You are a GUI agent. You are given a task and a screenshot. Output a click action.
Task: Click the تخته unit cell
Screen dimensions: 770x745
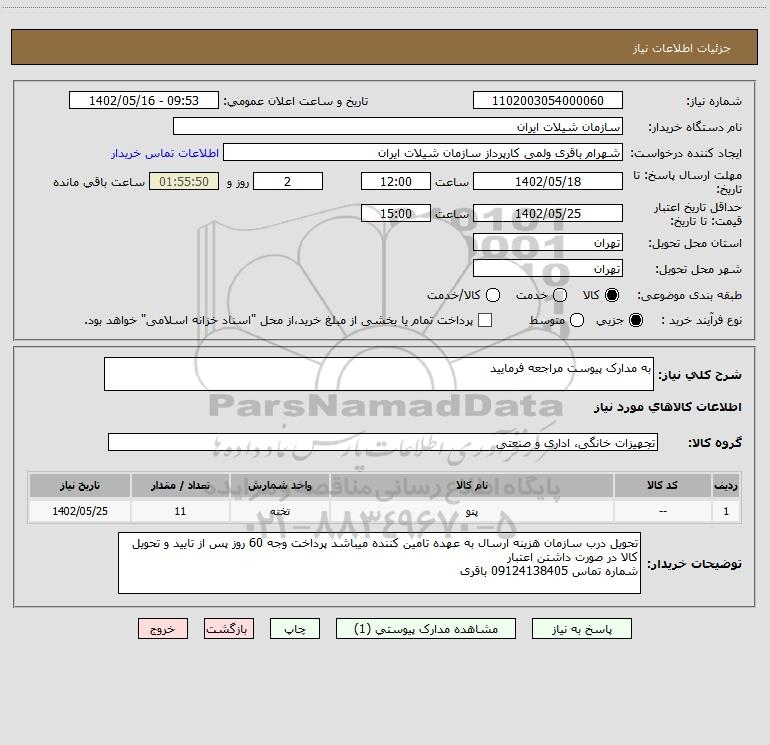280,511
